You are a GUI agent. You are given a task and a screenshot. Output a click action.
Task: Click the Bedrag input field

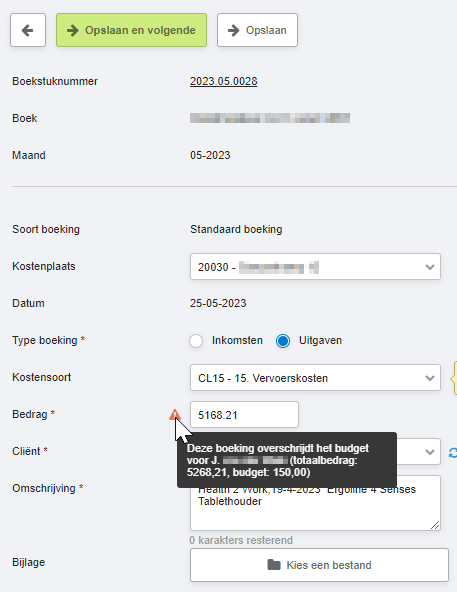click(244, 415)
